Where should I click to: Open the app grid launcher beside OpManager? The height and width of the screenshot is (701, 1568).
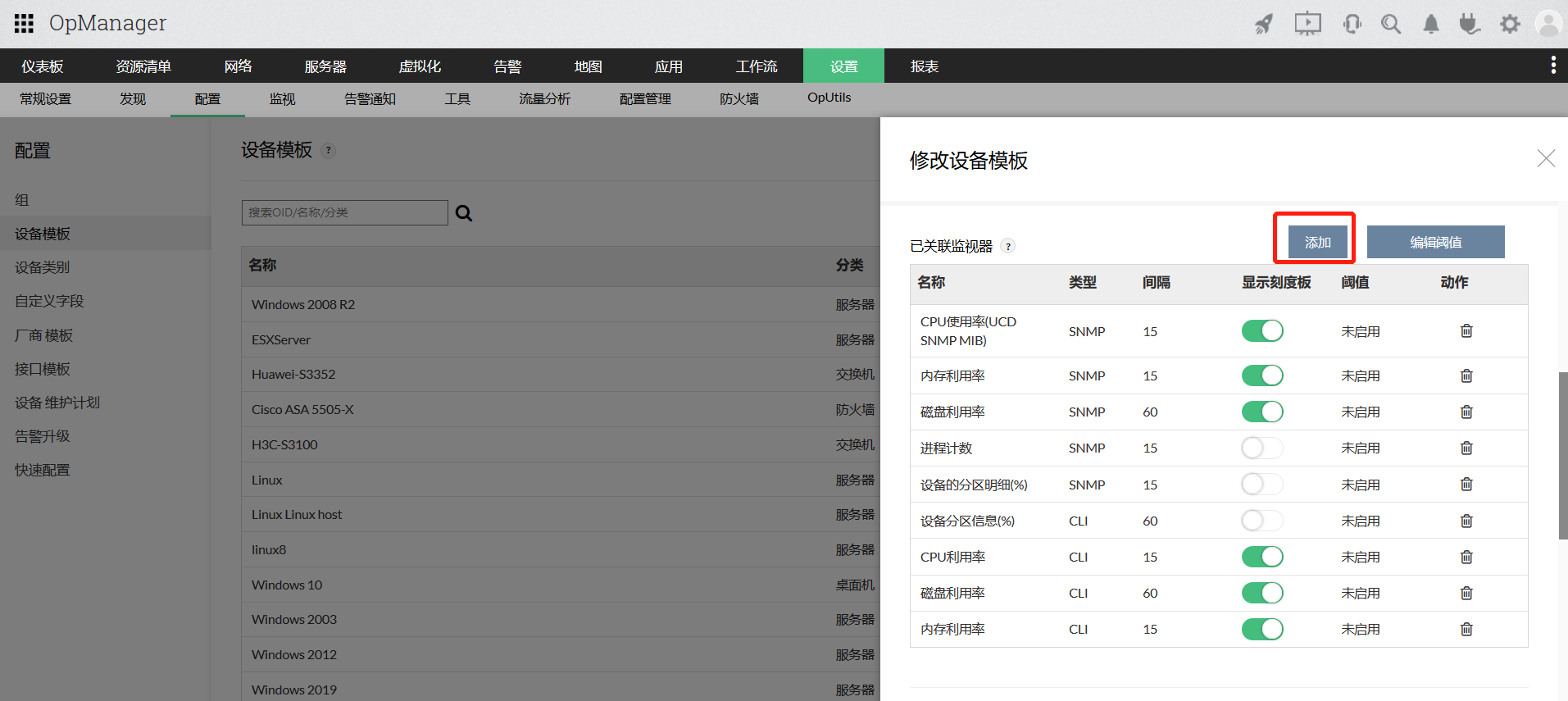point(24,23)
